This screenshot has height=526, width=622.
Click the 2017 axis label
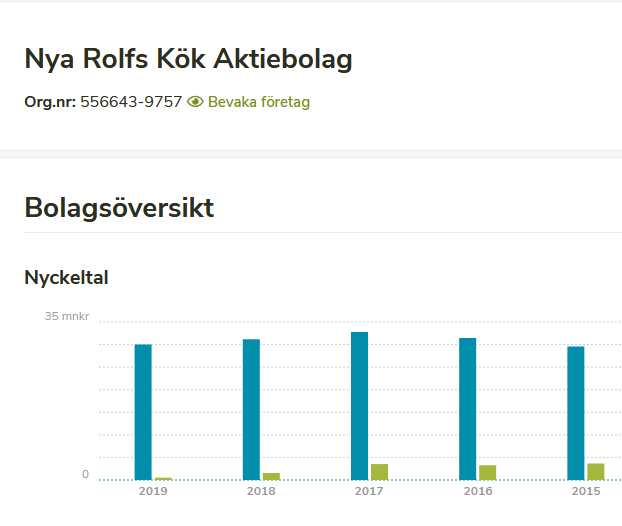tap(369, 491)
